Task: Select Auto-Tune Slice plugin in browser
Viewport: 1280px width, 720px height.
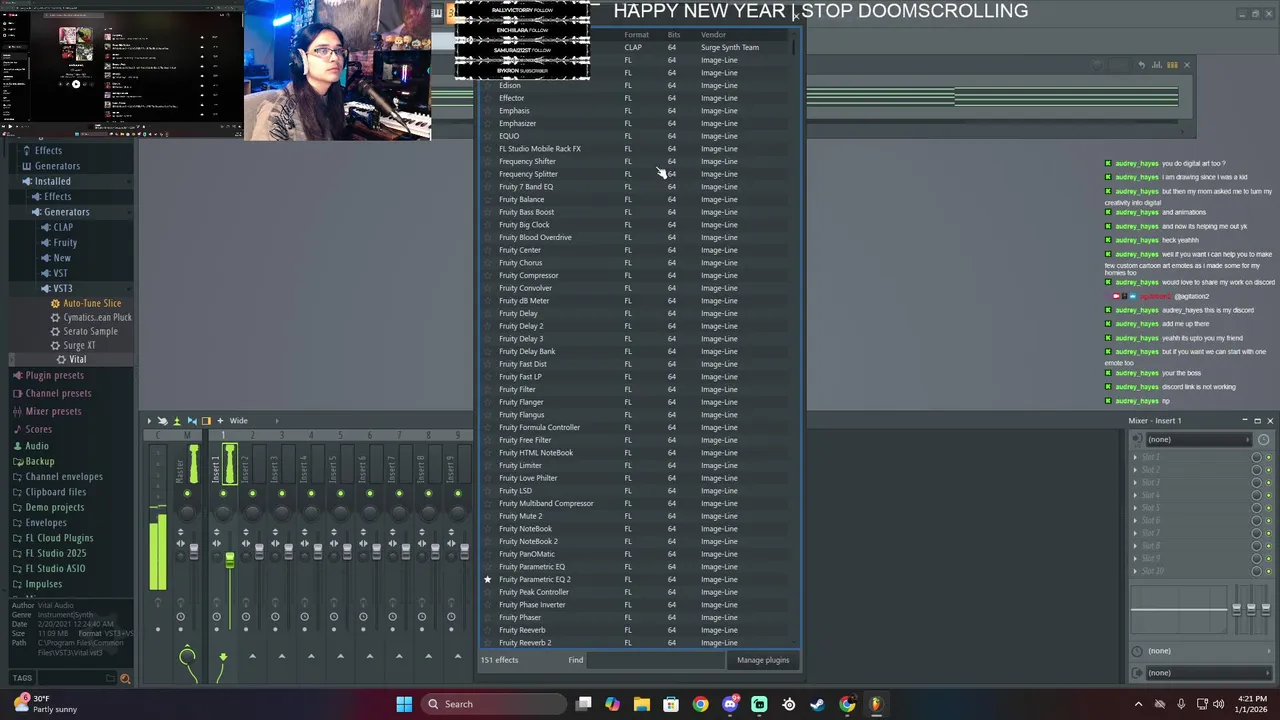Action: [92, 303]
